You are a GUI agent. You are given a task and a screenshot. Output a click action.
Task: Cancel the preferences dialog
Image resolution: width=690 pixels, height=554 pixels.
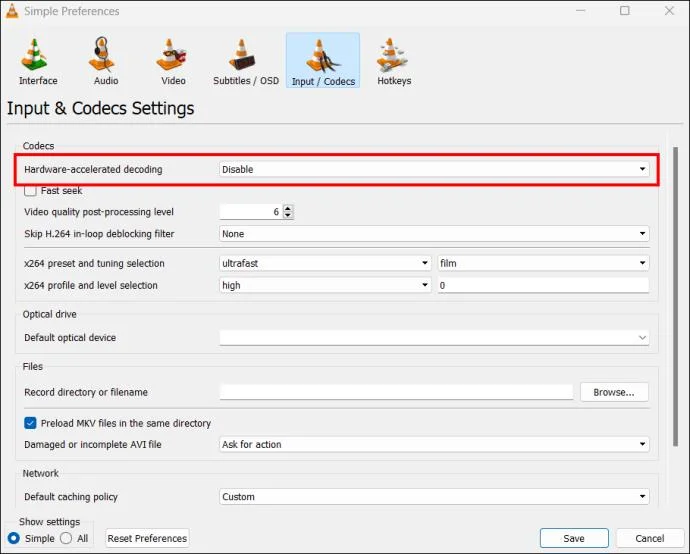point(650,538)
